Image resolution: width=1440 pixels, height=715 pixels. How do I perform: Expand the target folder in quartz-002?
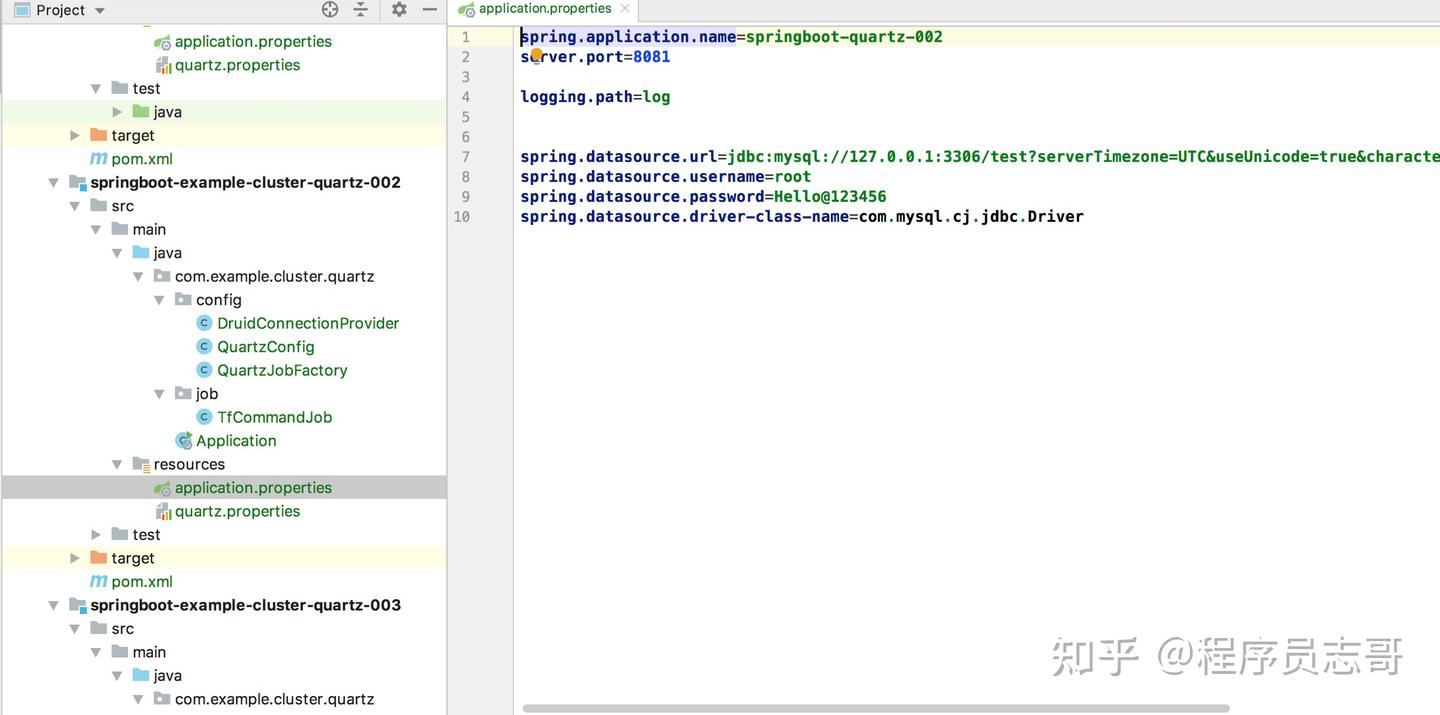75,558
